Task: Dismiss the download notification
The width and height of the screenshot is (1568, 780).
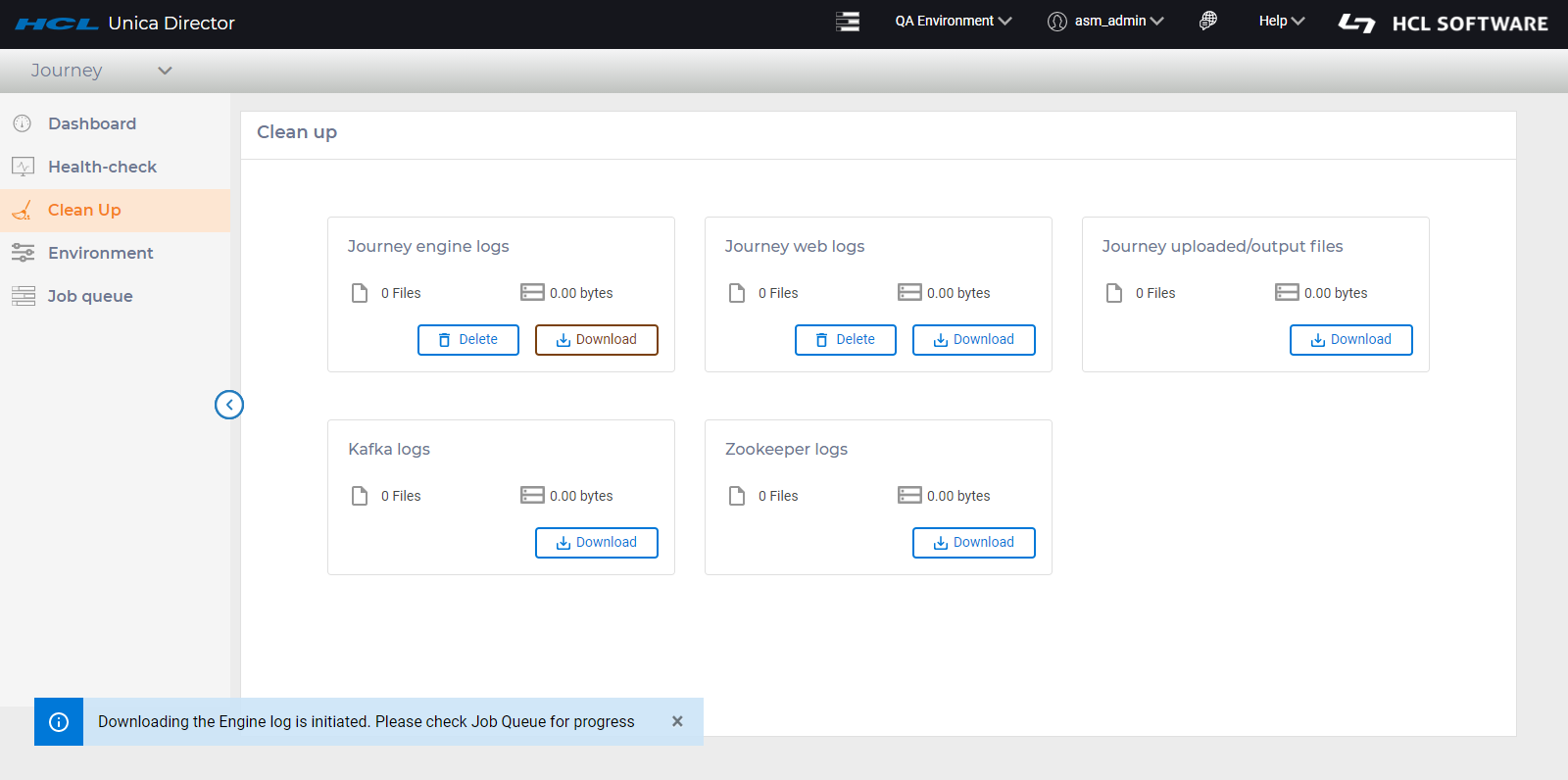Action: coord(677,721)
